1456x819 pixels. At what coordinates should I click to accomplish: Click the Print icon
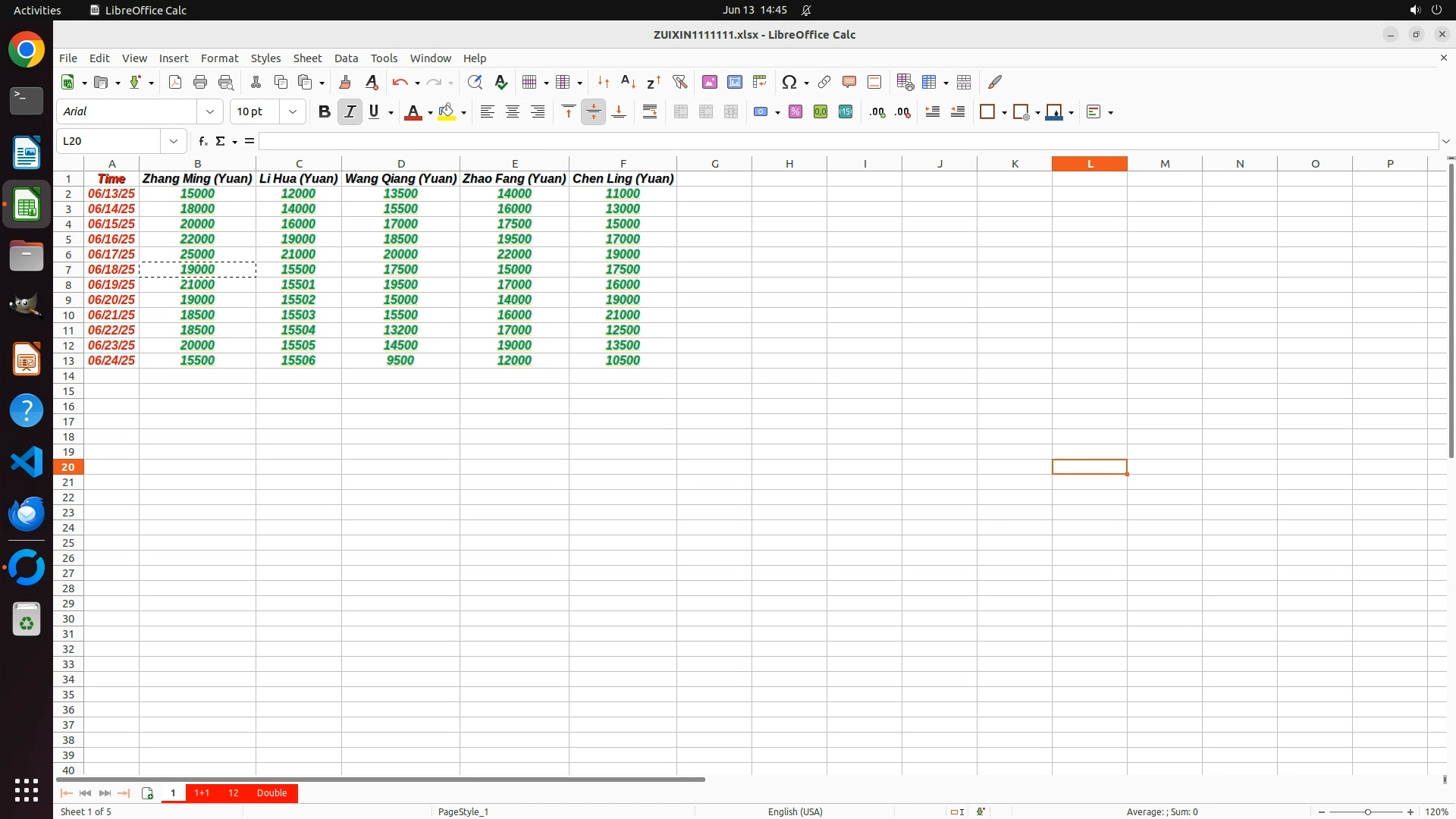point(200,82)
